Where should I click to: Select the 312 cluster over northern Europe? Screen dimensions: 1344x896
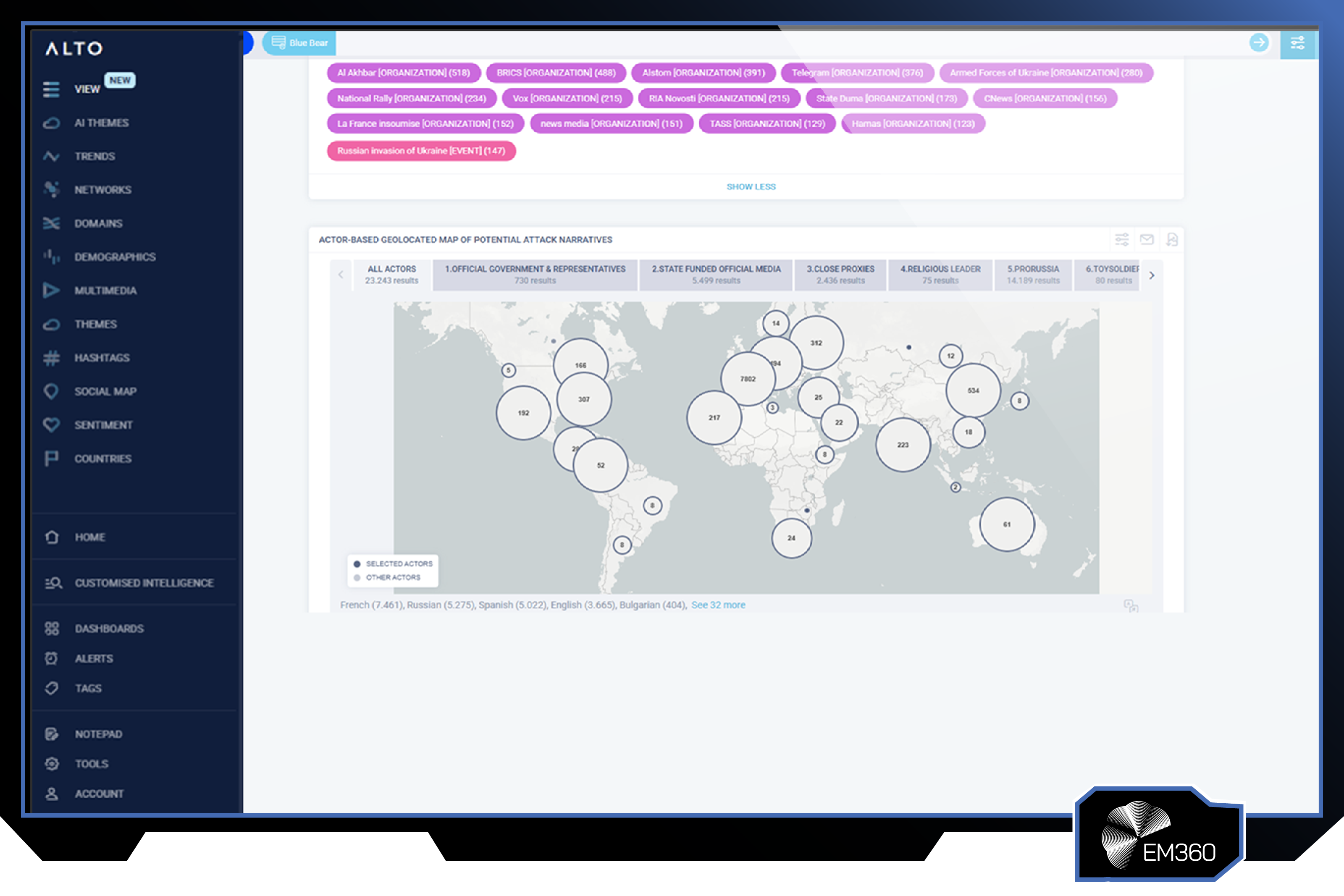click(x=816, y=343)
